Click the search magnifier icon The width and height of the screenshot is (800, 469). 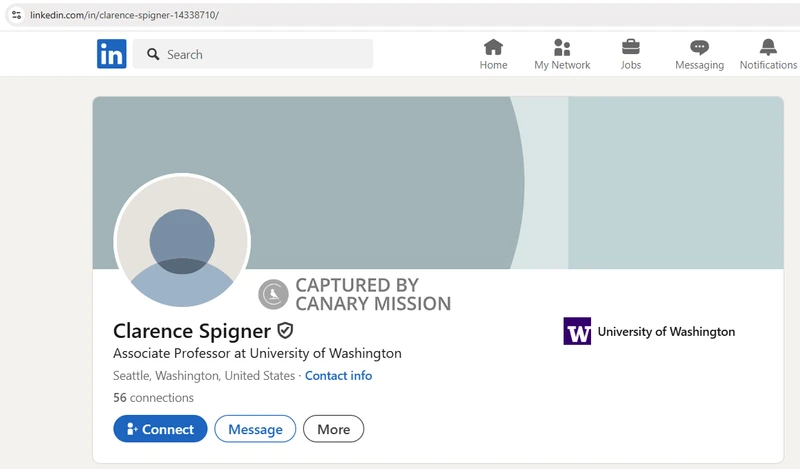153,54
